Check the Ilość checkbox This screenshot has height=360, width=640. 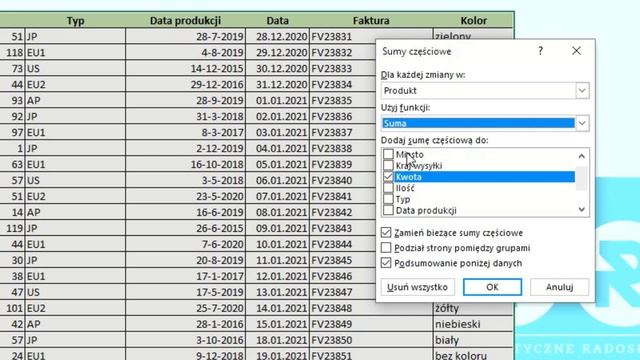(388, 188)
